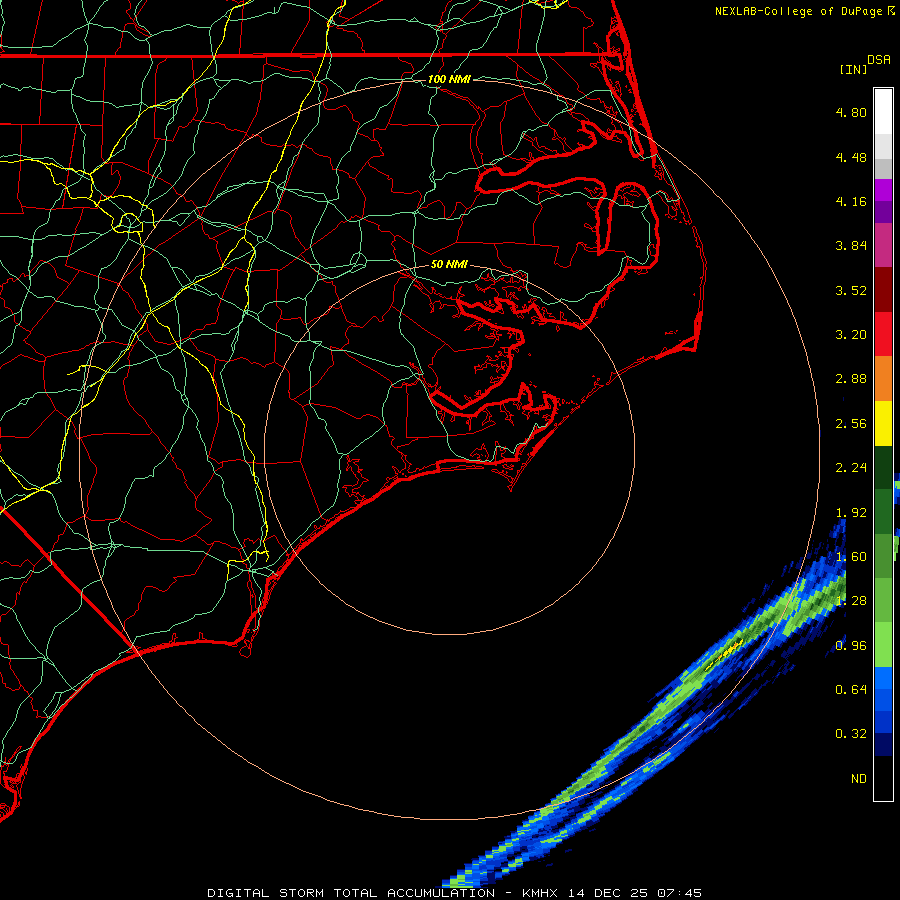
Task: Pick the yellow swatch beside 2.56
Action: (x=883, y=423)
